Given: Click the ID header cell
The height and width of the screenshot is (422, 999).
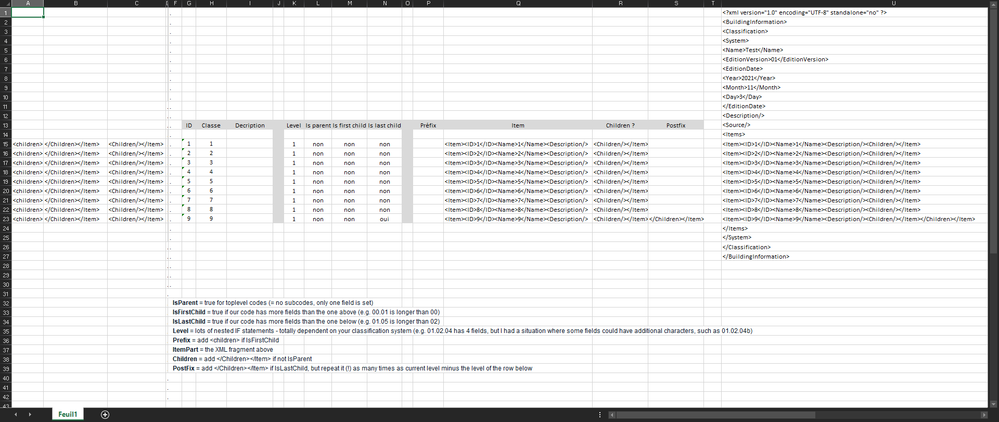Looking at the screenshot, I should coord(189,126).
